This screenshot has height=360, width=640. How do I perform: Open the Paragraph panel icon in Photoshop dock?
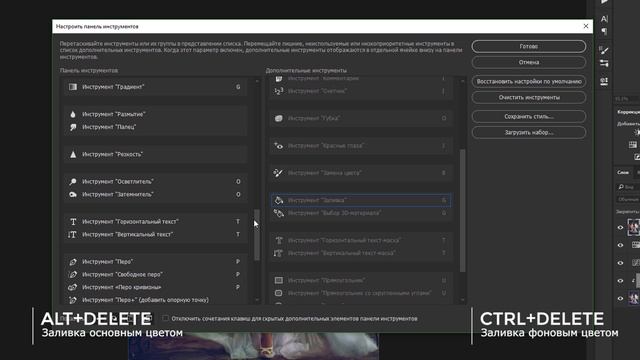coord(604,31)
